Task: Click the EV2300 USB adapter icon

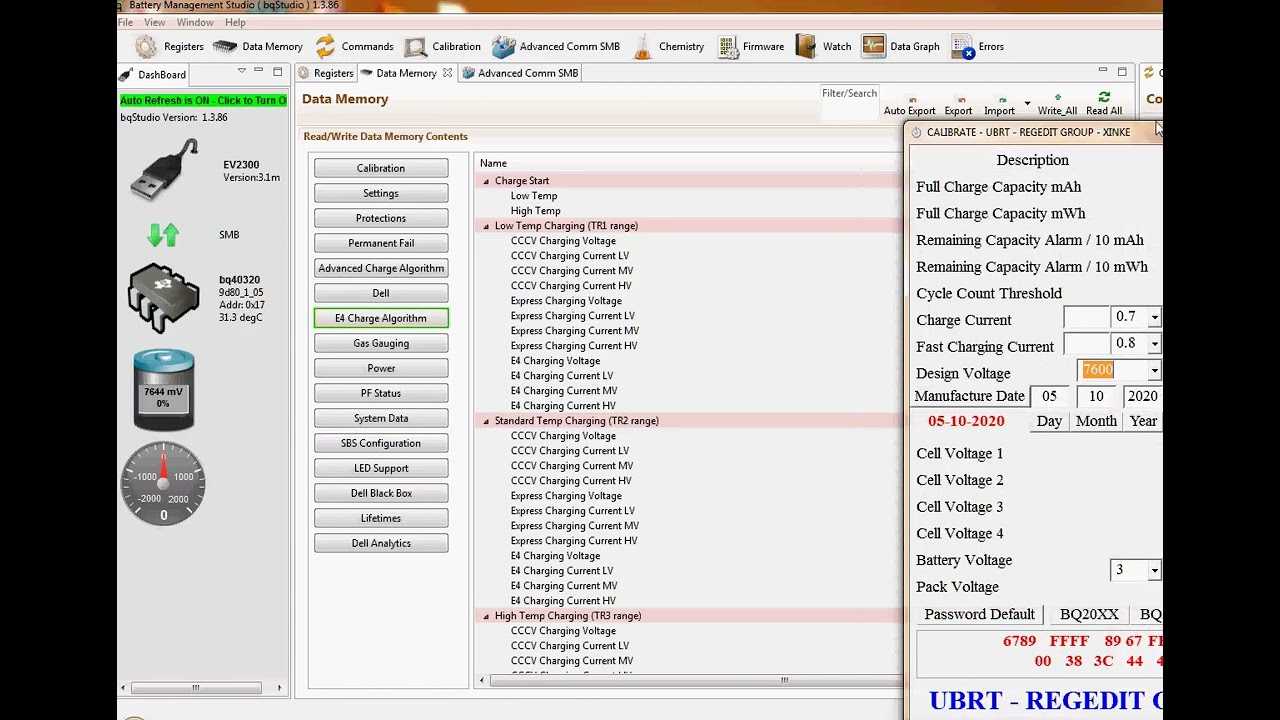Action: coord(164,169)
